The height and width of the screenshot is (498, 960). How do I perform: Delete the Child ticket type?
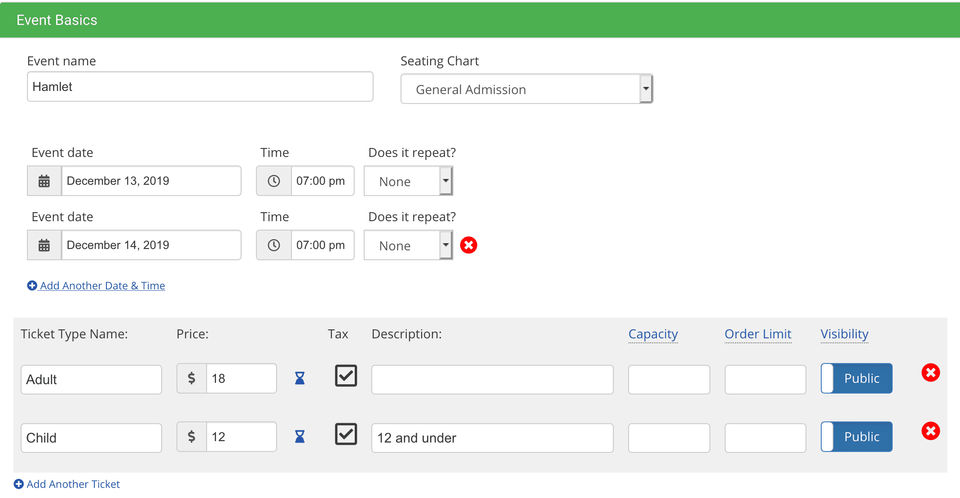(930, 431)
